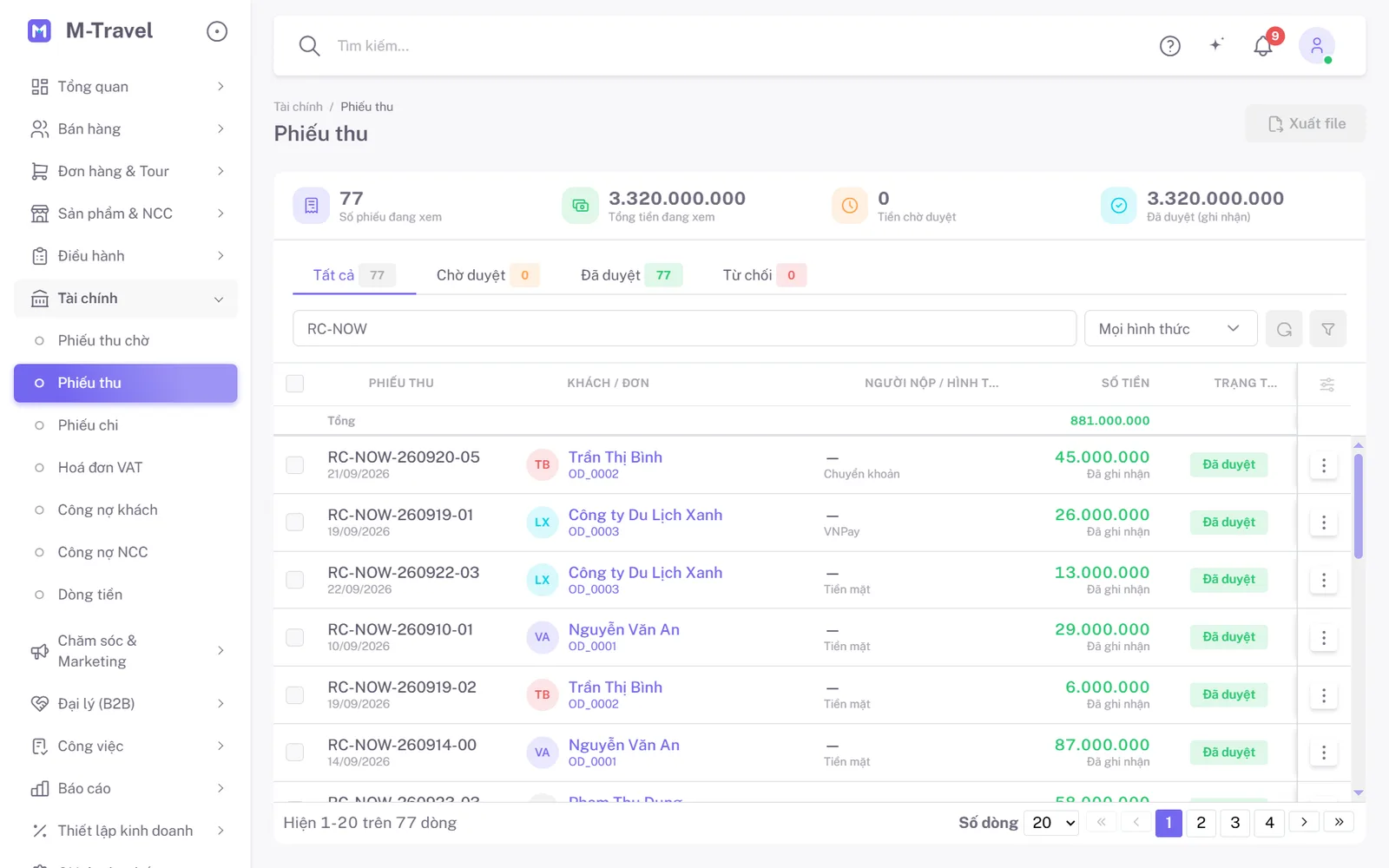
Task: Click the table scrollbar down arrow
Action: click(1359, 793)
